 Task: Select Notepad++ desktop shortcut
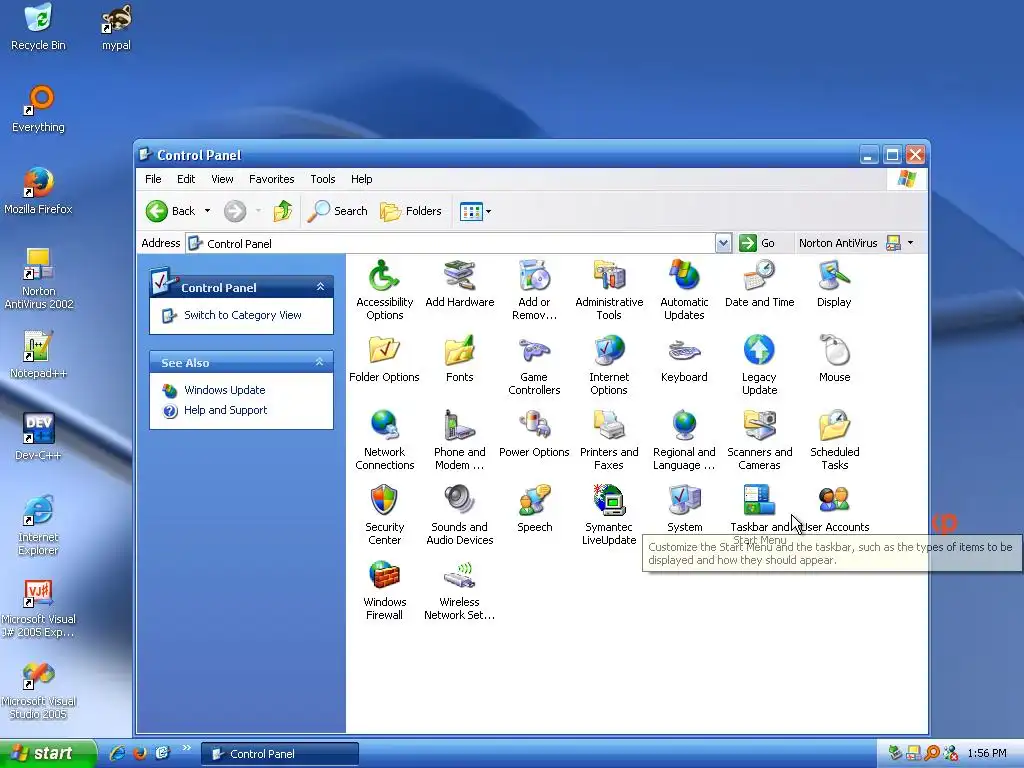point(39,355)
